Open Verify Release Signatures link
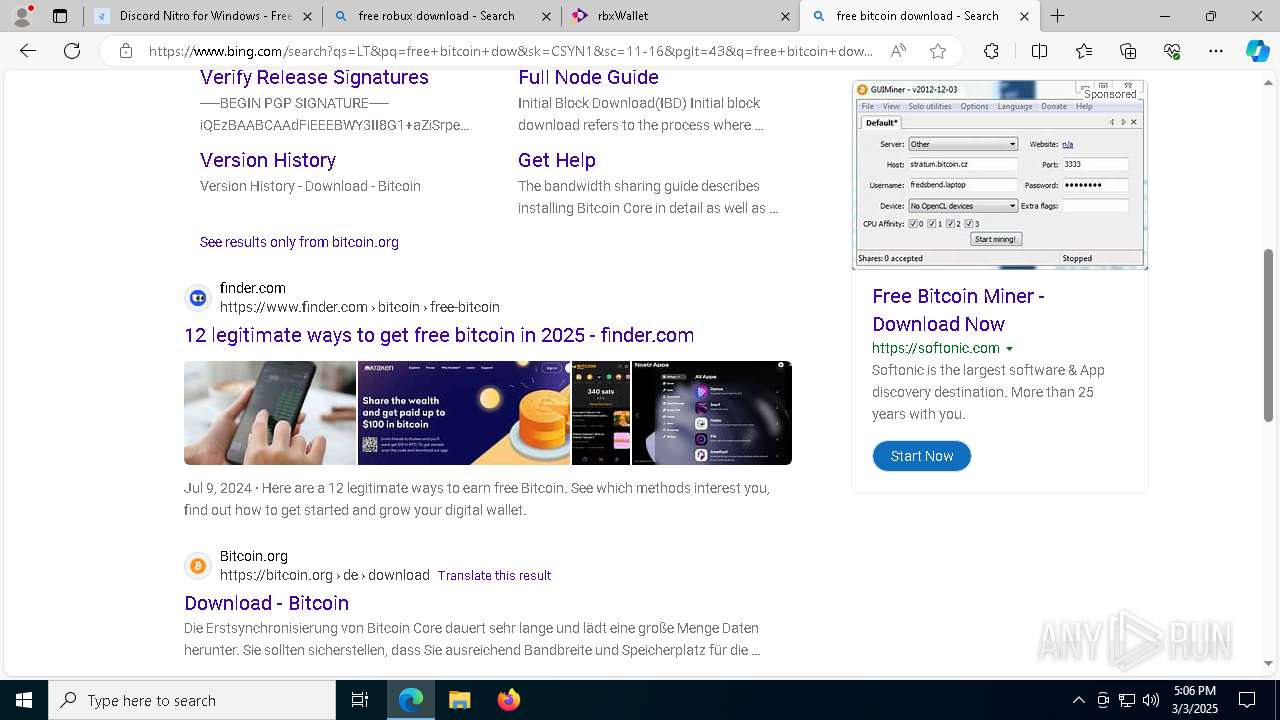 [314, 77]
